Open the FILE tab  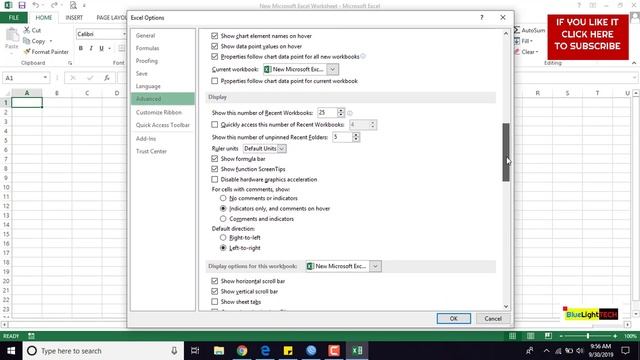[x=14, y=18]
